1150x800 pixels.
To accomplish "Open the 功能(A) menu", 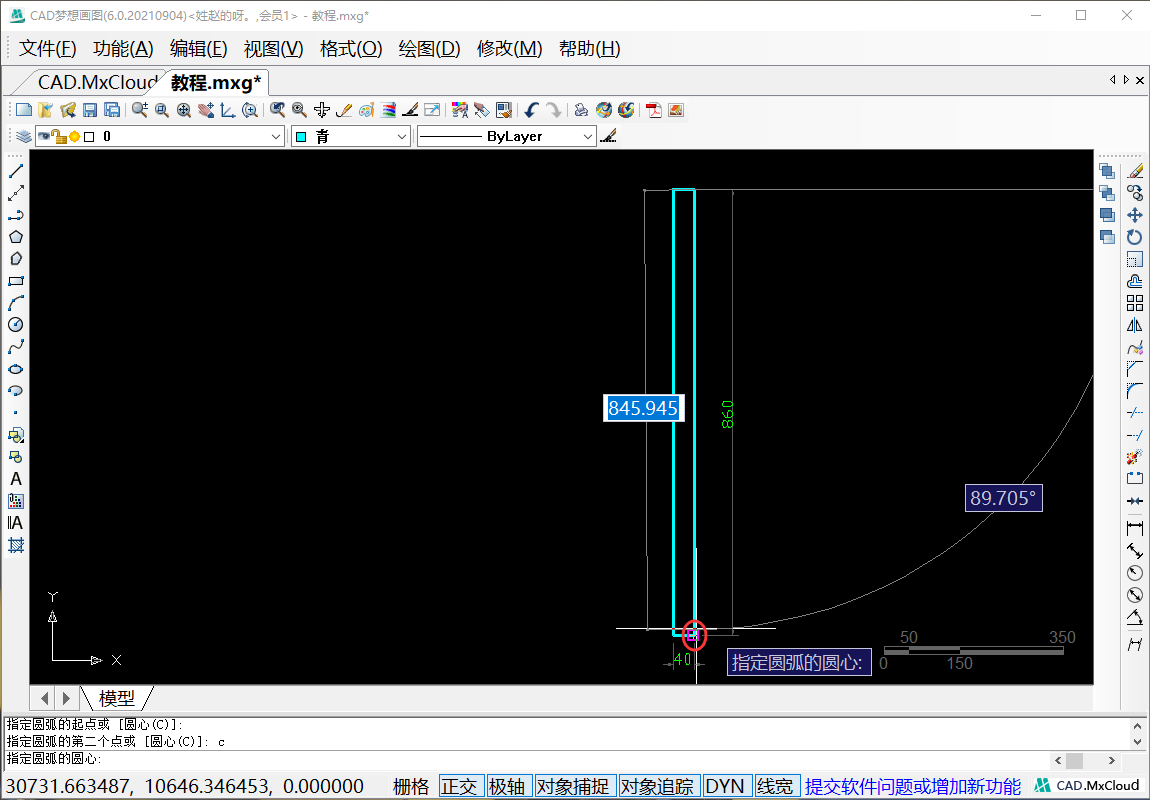I will (123, 48).
